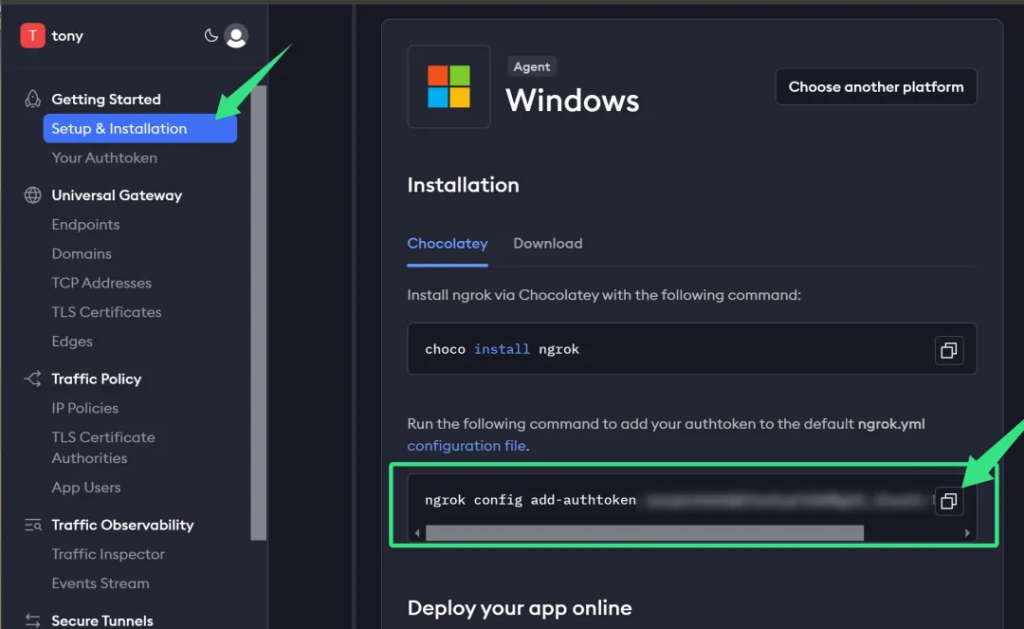The height and width of the screenshot is (629, 1024).
Task: Open TLS Certificates section
Action: click(x=106, y=312)
